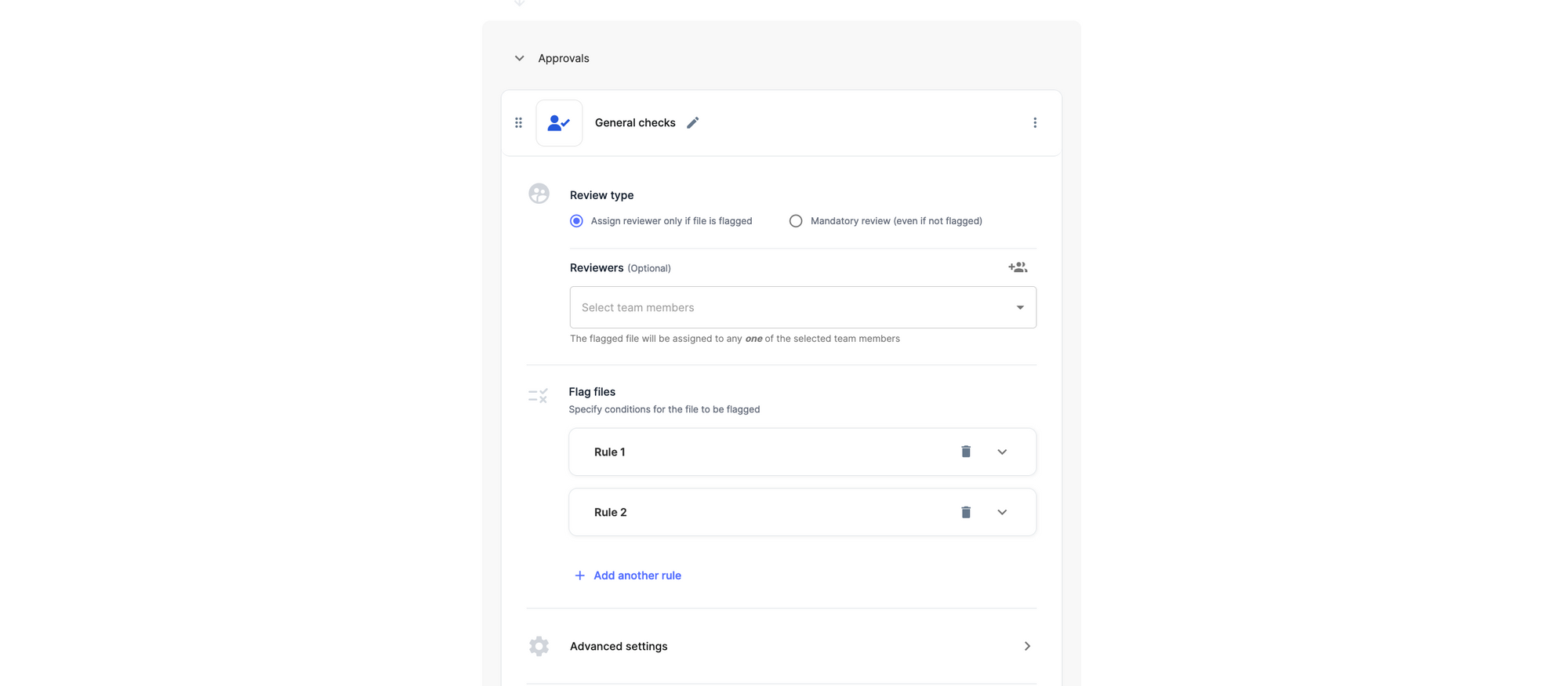1568x686 pixels.
Task: Click the Advanced settings gear icon
Action: 539,646
